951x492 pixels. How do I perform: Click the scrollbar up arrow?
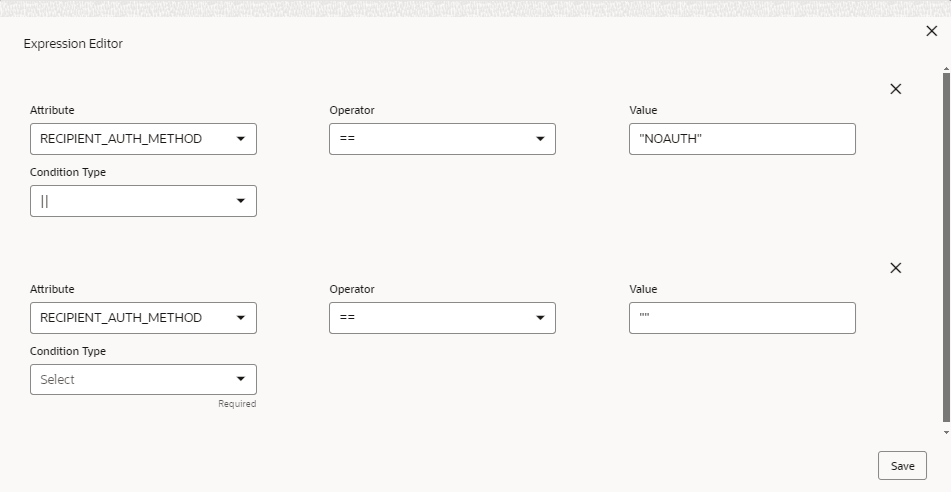tap(946, 68)
